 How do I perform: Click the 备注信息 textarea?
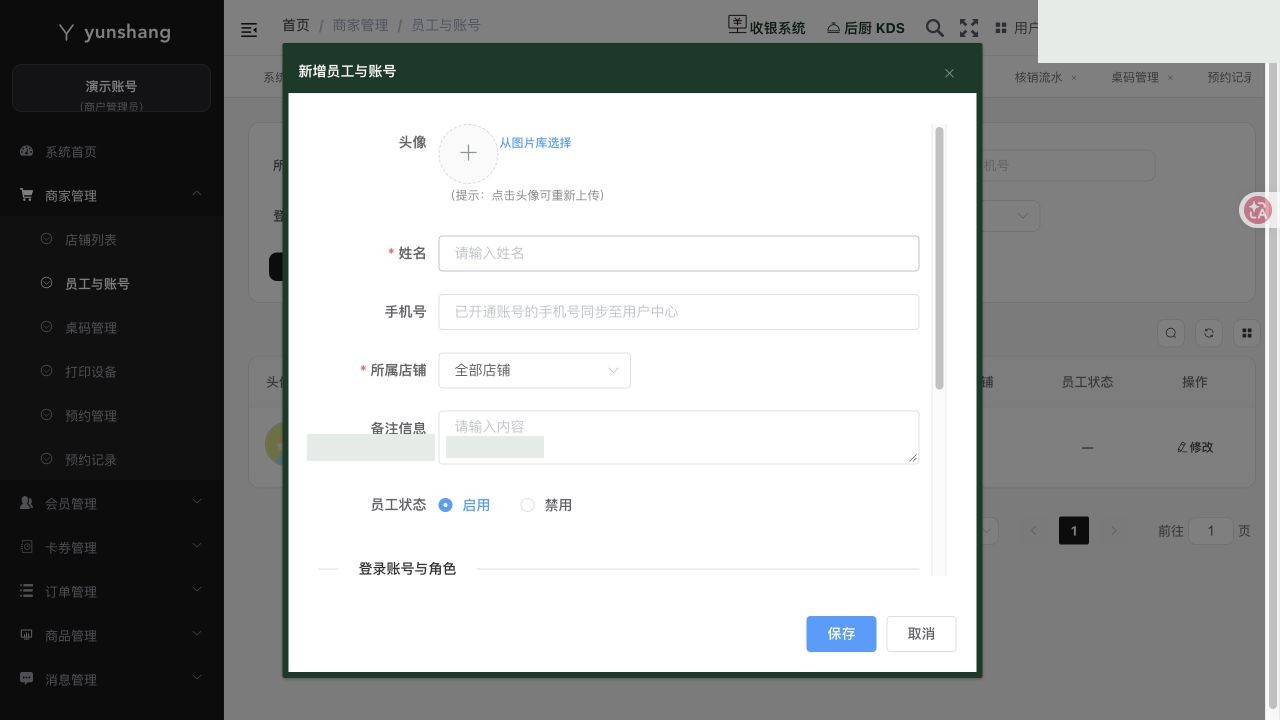pyautogui.click(x=679, y=437)
